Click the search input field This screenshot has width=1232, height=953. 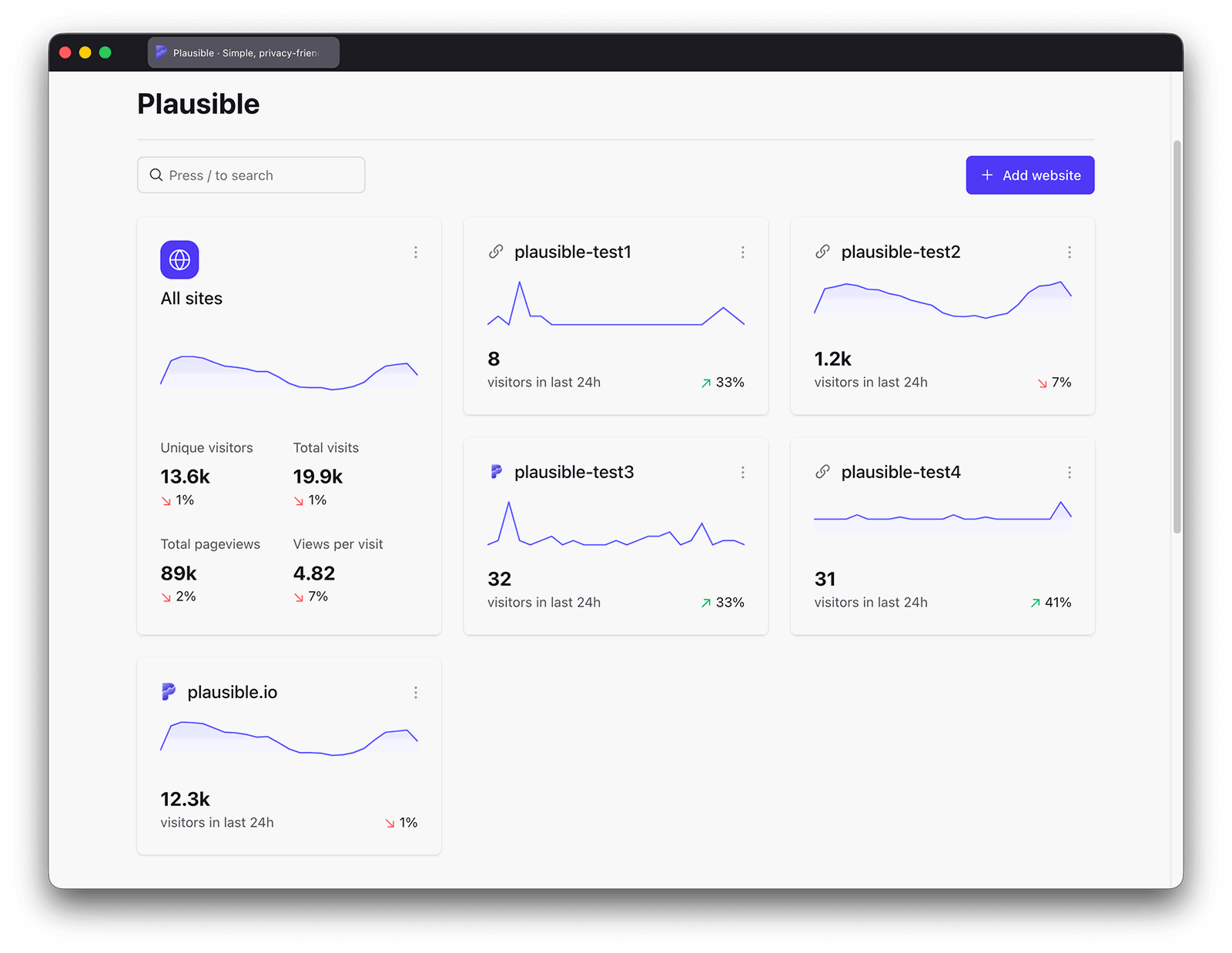[x=250, y=175]
